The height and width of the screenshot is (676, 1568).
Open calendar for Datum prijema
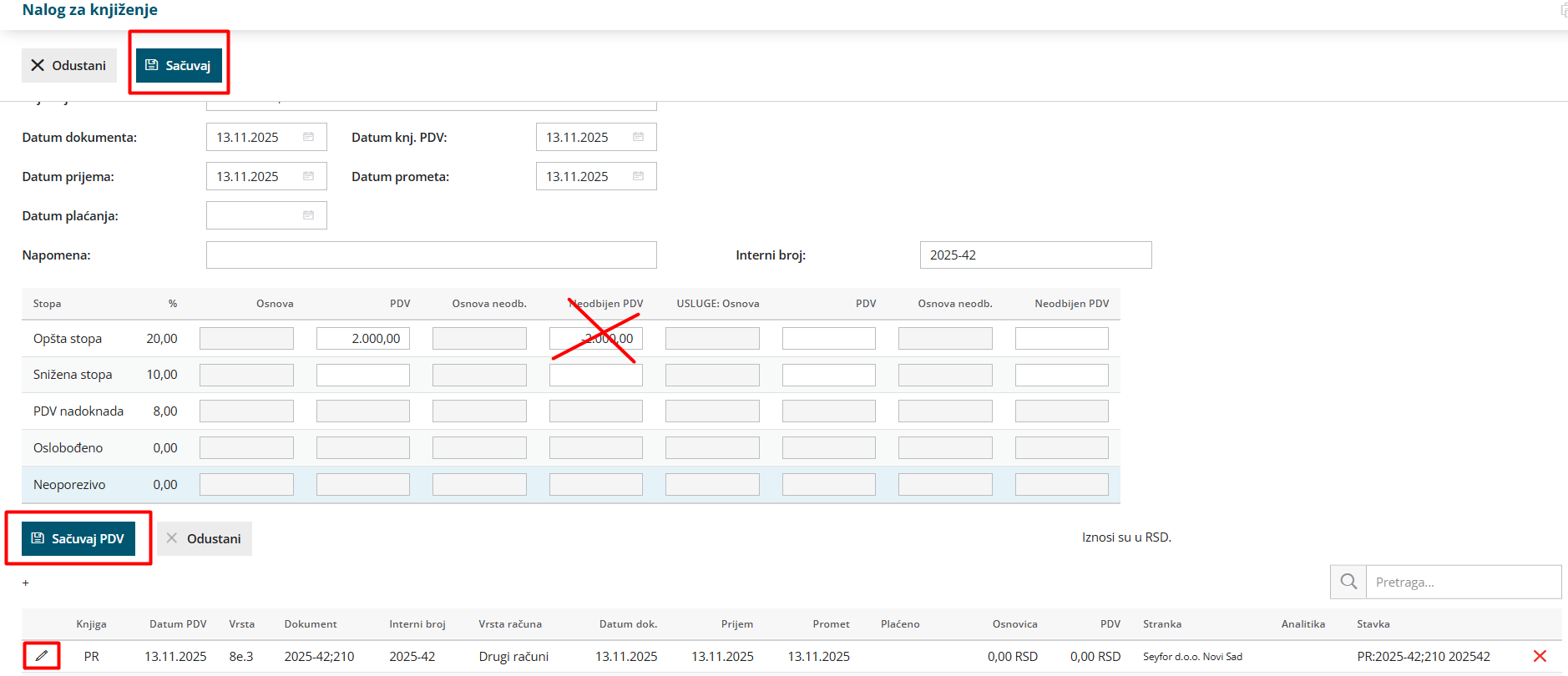[x=308, y=176]
